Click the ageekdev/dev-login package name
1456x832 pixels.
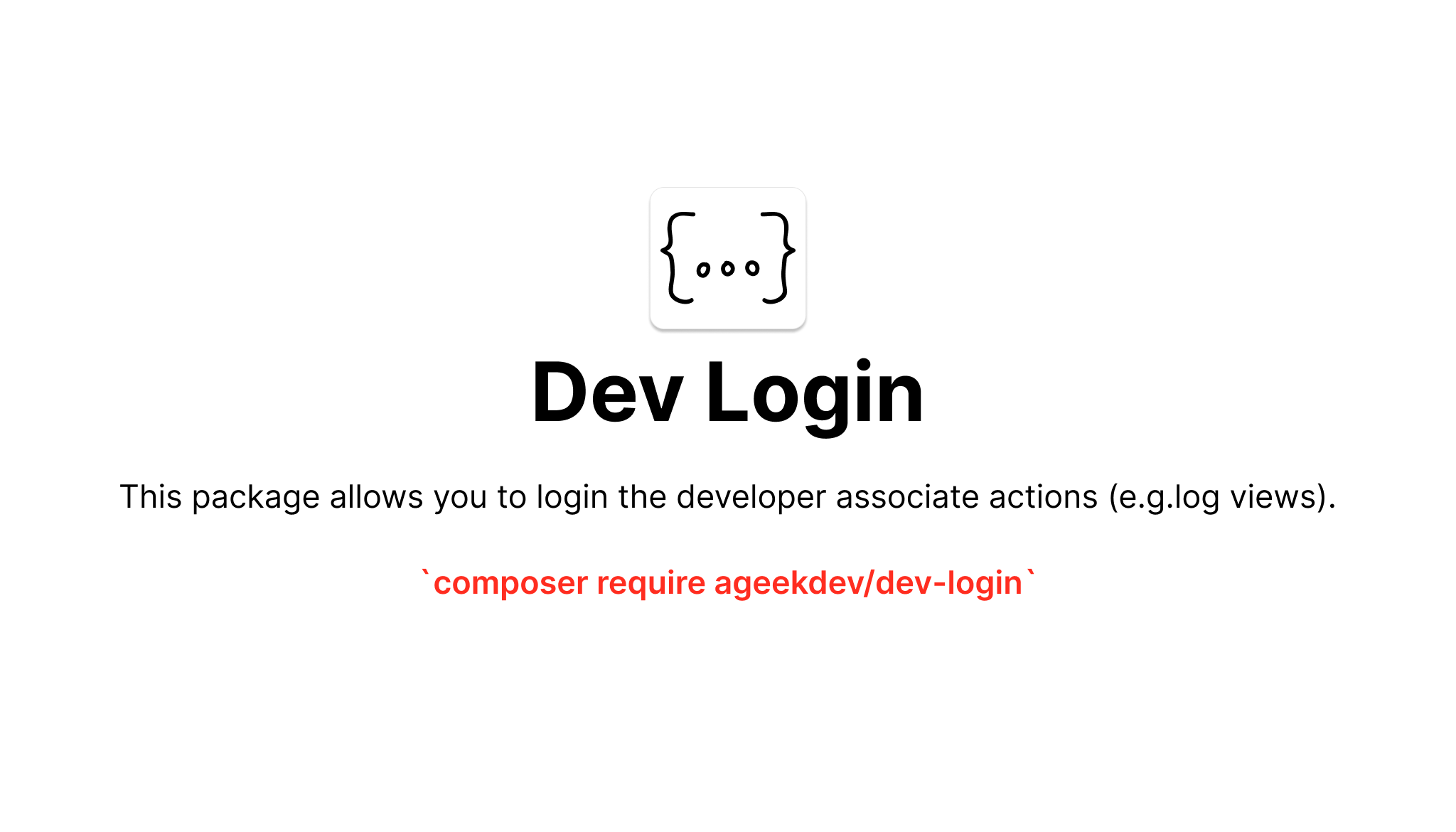(x=868, y=583)
